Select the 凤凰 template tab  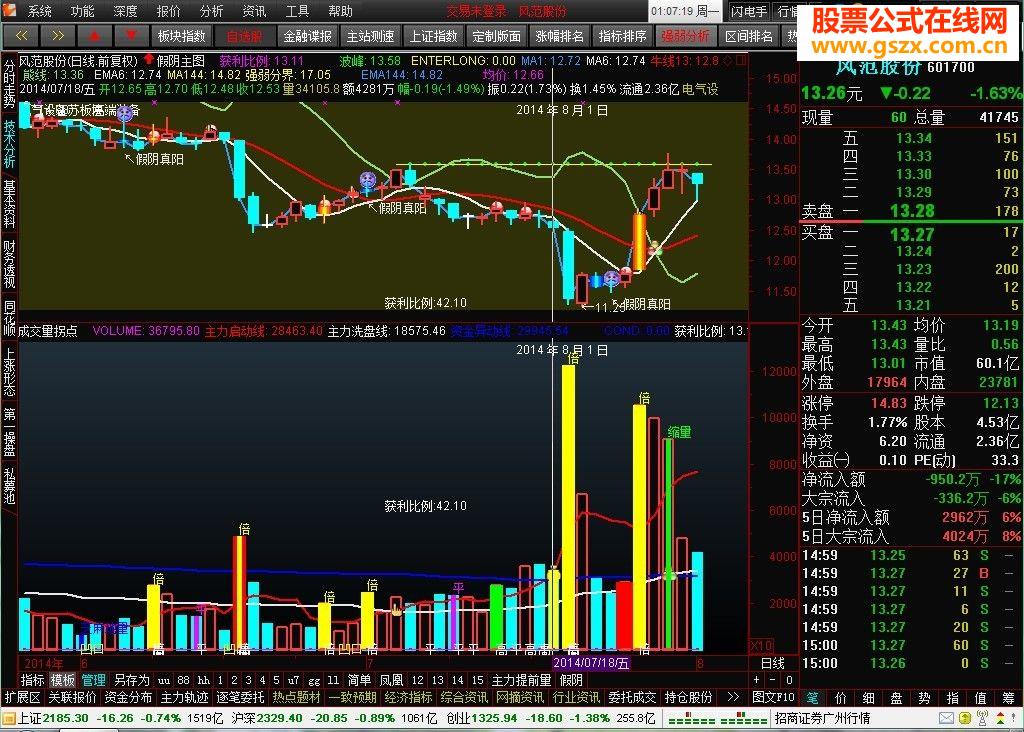(391, 680)
